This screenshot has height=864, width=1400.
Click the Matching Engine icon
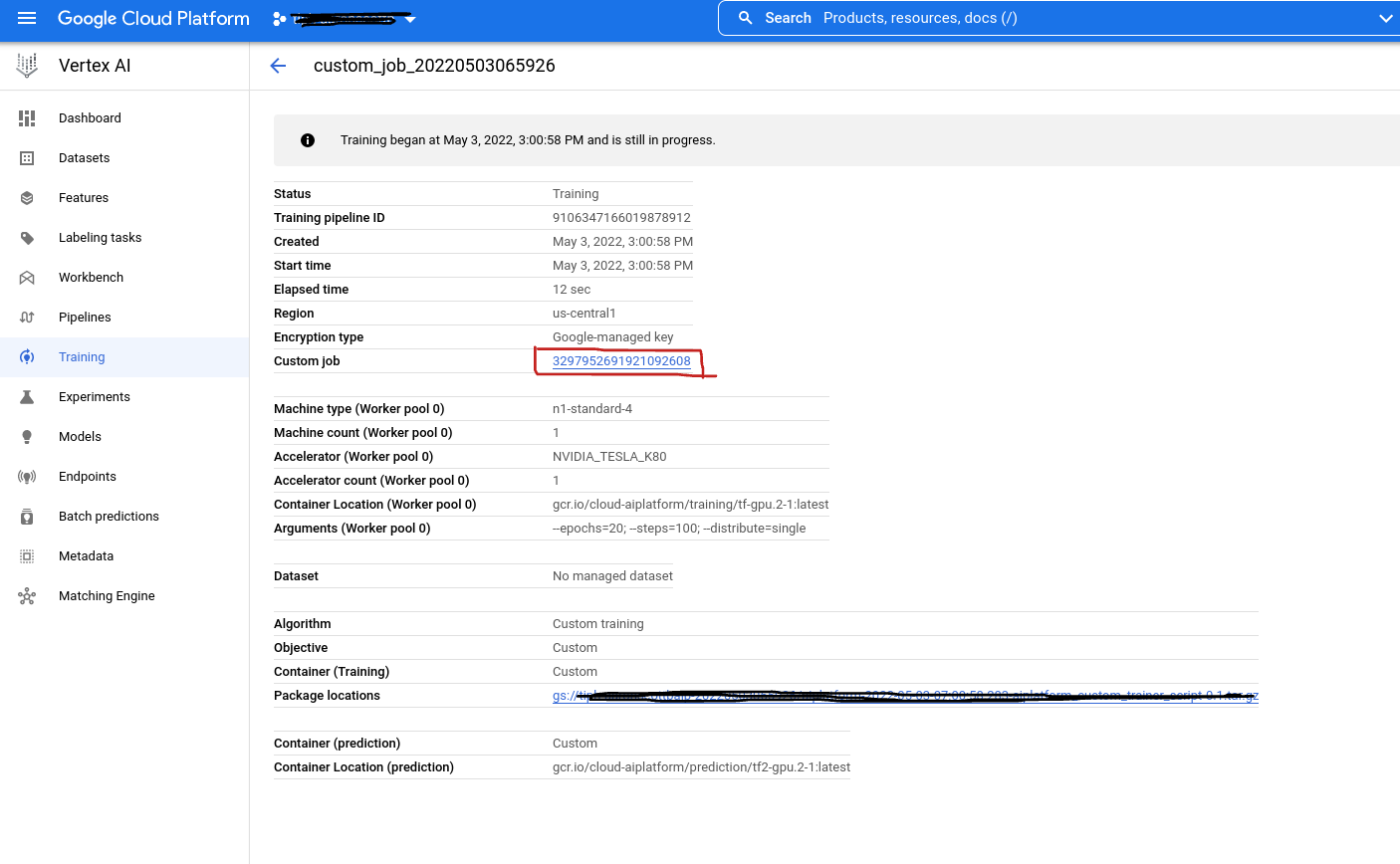(x=27, y=596)
